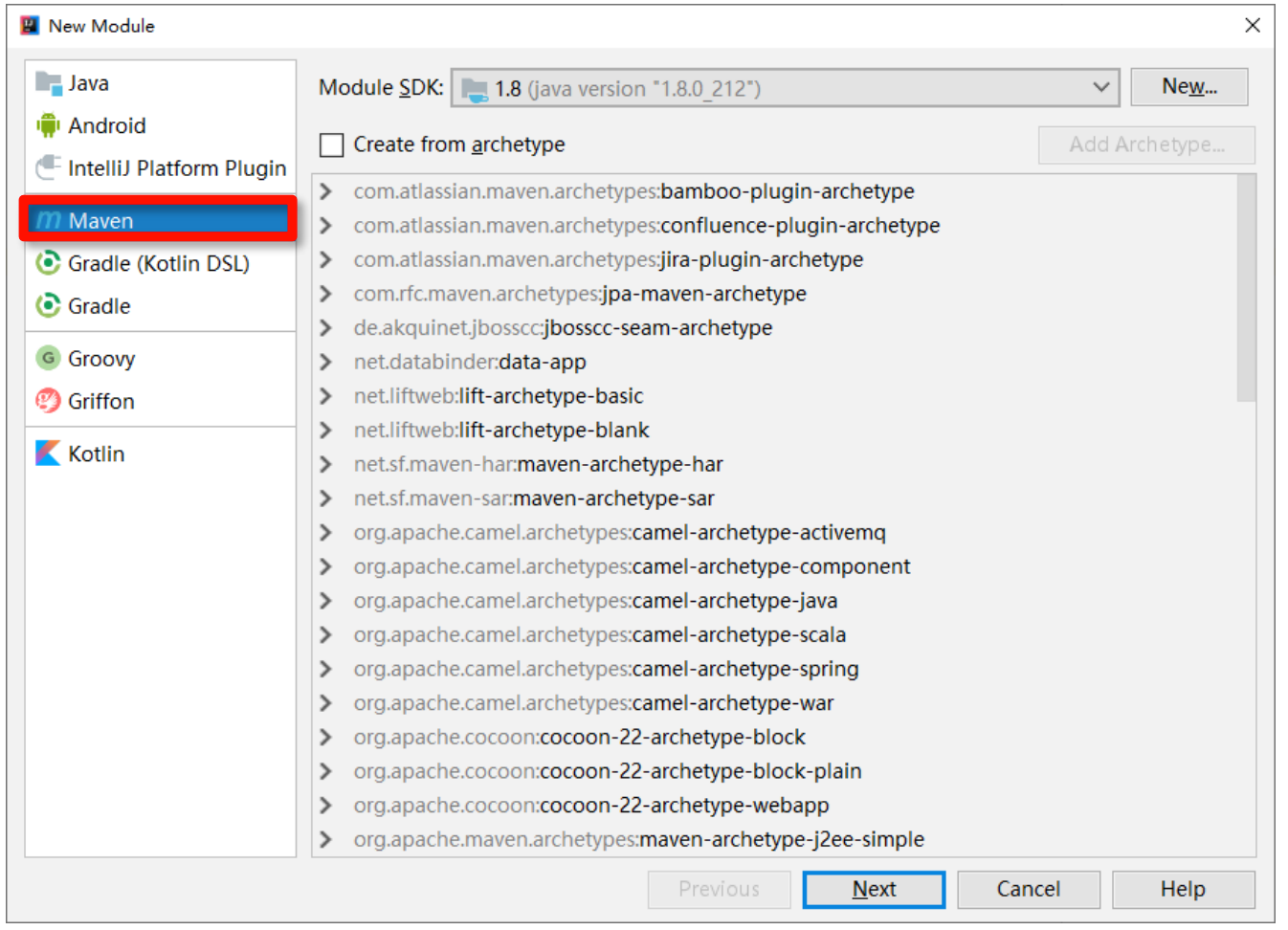
Task: Select camel-archetype-spring row text
Action: click(606, 669)
